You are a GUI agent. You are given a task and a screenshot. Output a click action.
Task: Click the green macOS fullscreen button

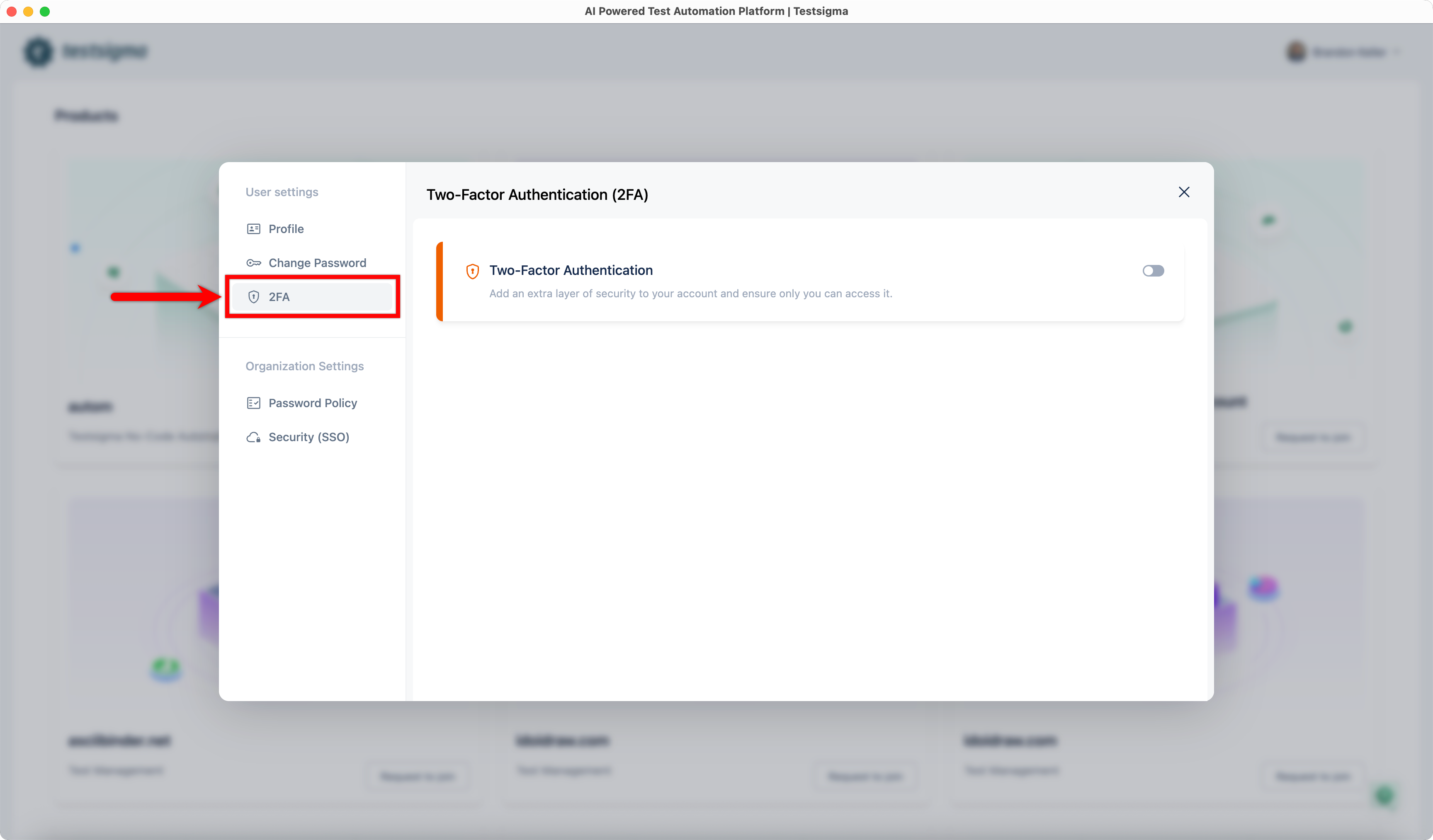point(45,11)
